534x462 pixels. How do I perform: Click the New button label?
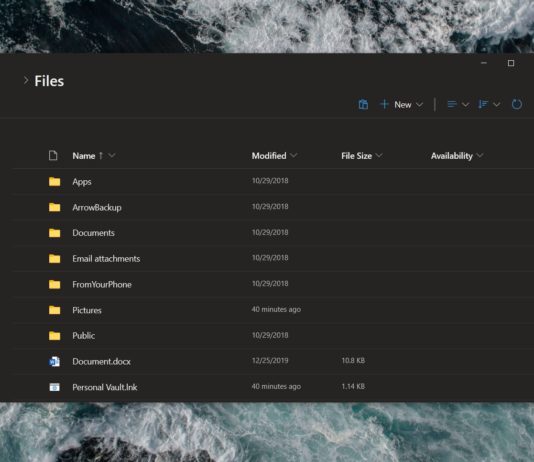click(x=403, y=105)
